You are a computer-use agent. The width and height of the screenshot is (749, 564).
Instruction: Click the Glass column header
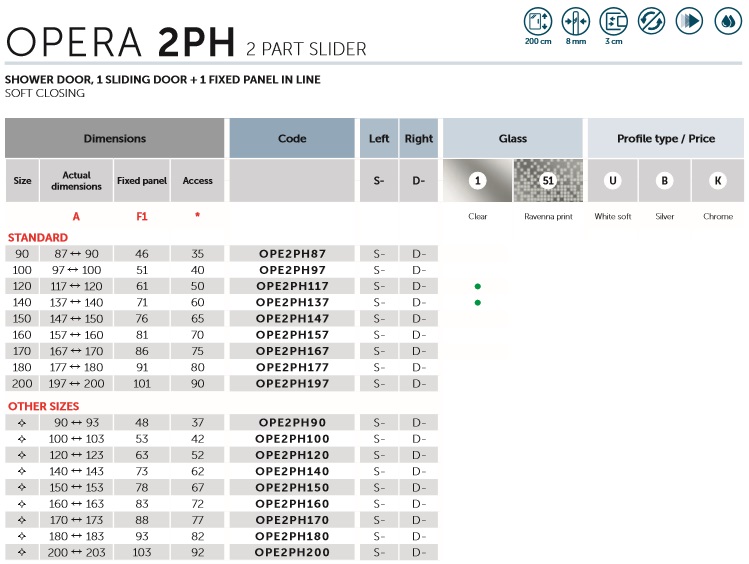pyautogui.click(x=512, y=138)
